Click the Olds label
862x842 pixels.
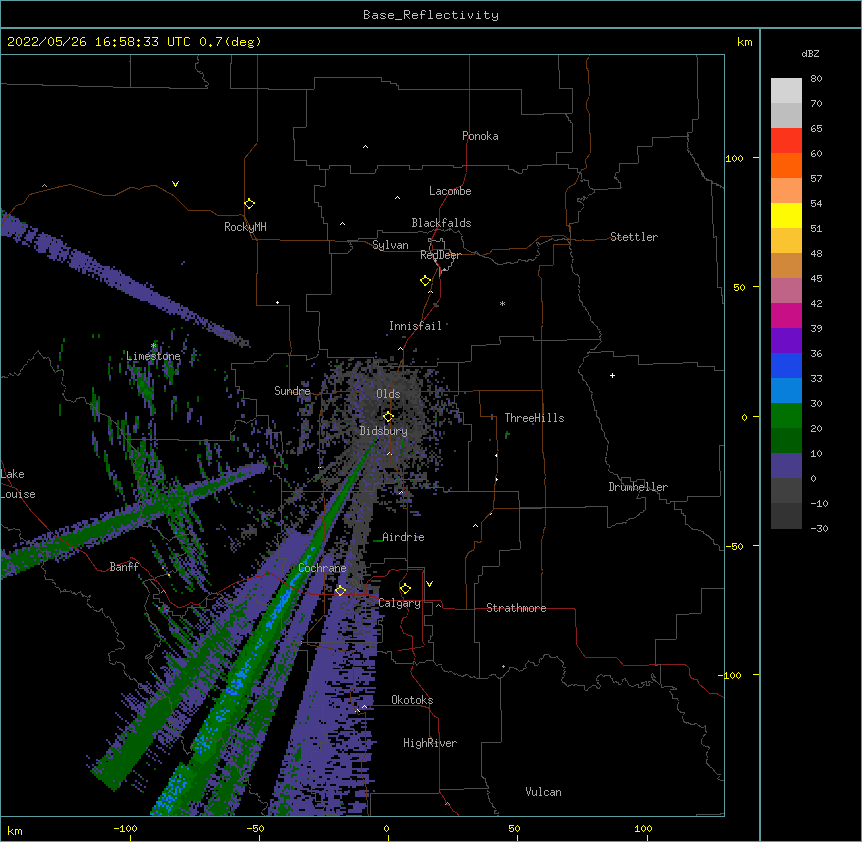click(x=388, y=394)
